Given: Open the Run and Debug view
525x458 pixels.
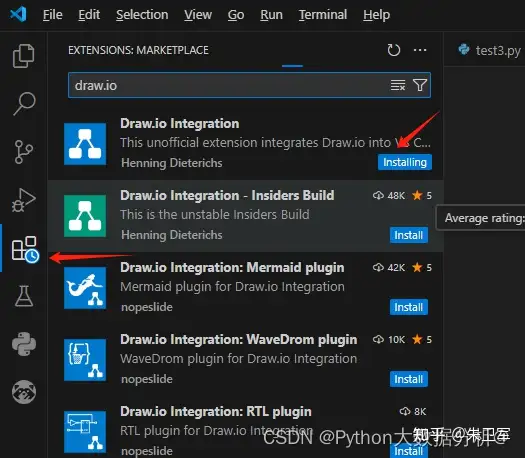Looking at the screenshot, I should [x=23, y=200].
